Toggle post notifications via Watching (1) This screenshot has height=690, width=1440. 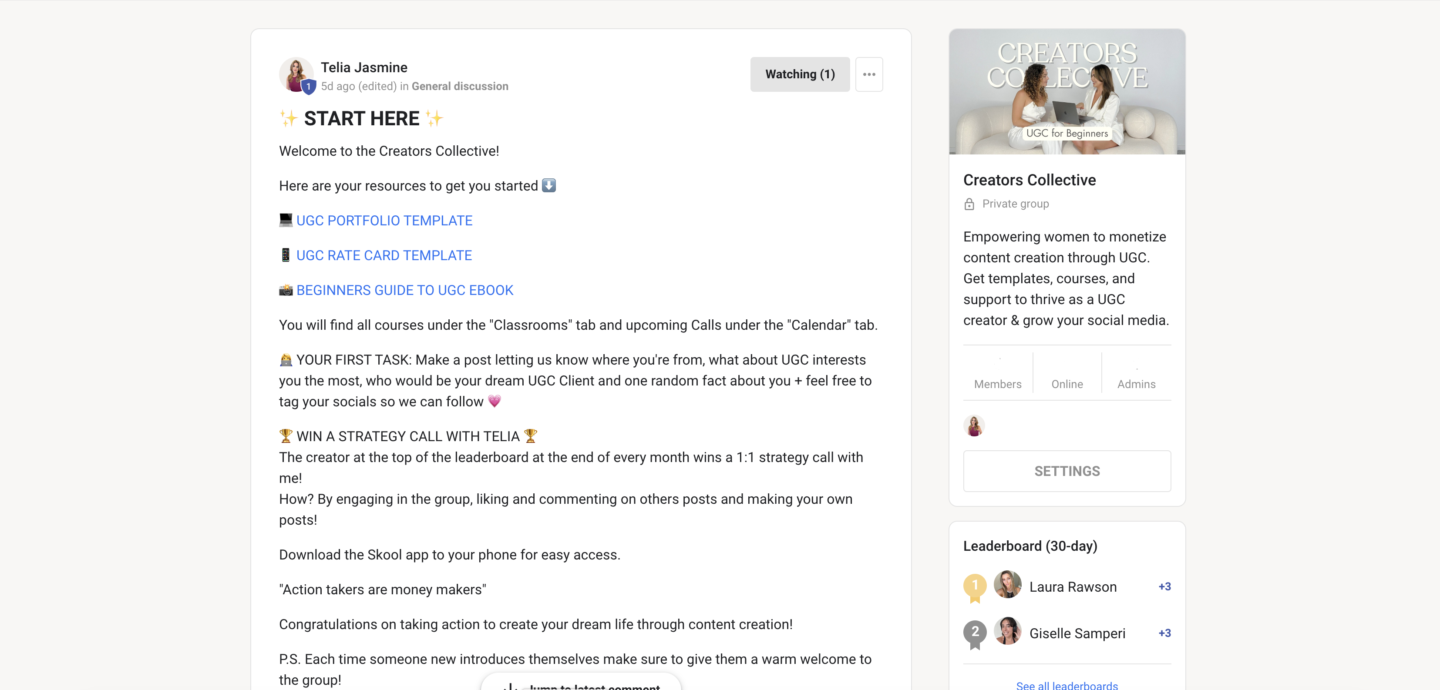pyautogui.click(x=799, y=73)
